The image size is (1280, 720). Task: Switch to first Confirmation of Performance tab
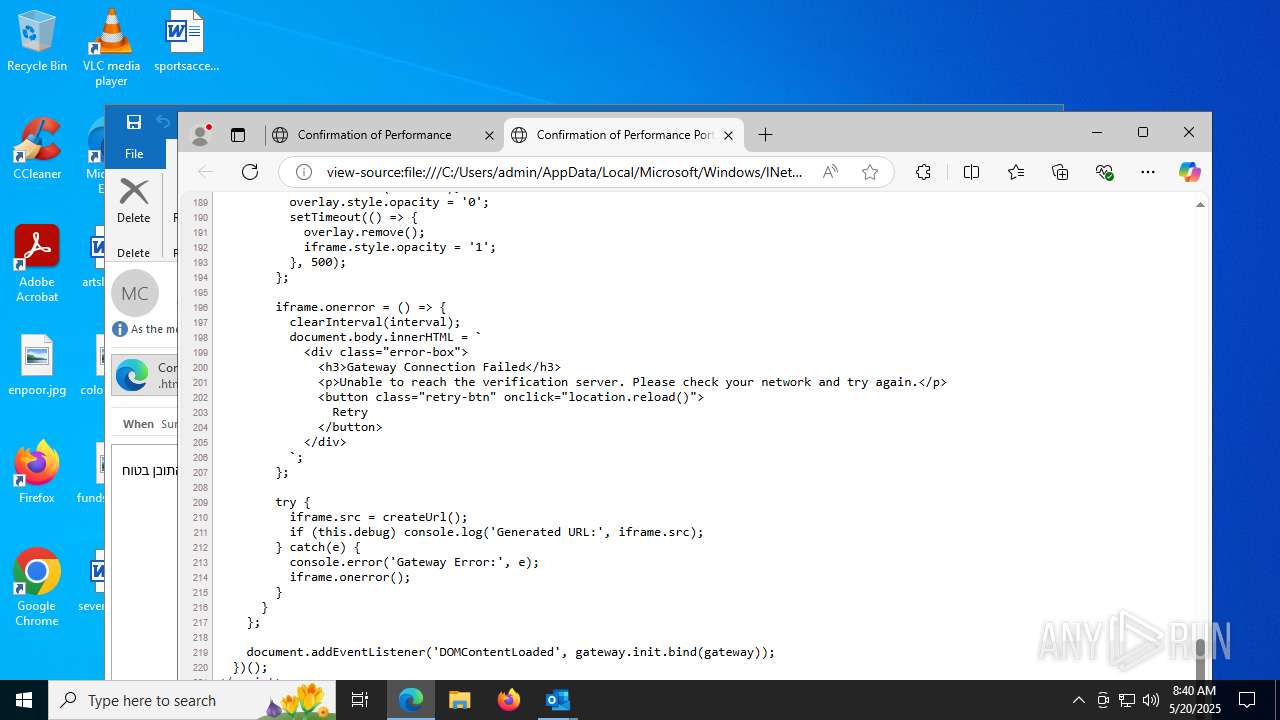(x=375, y=135)
